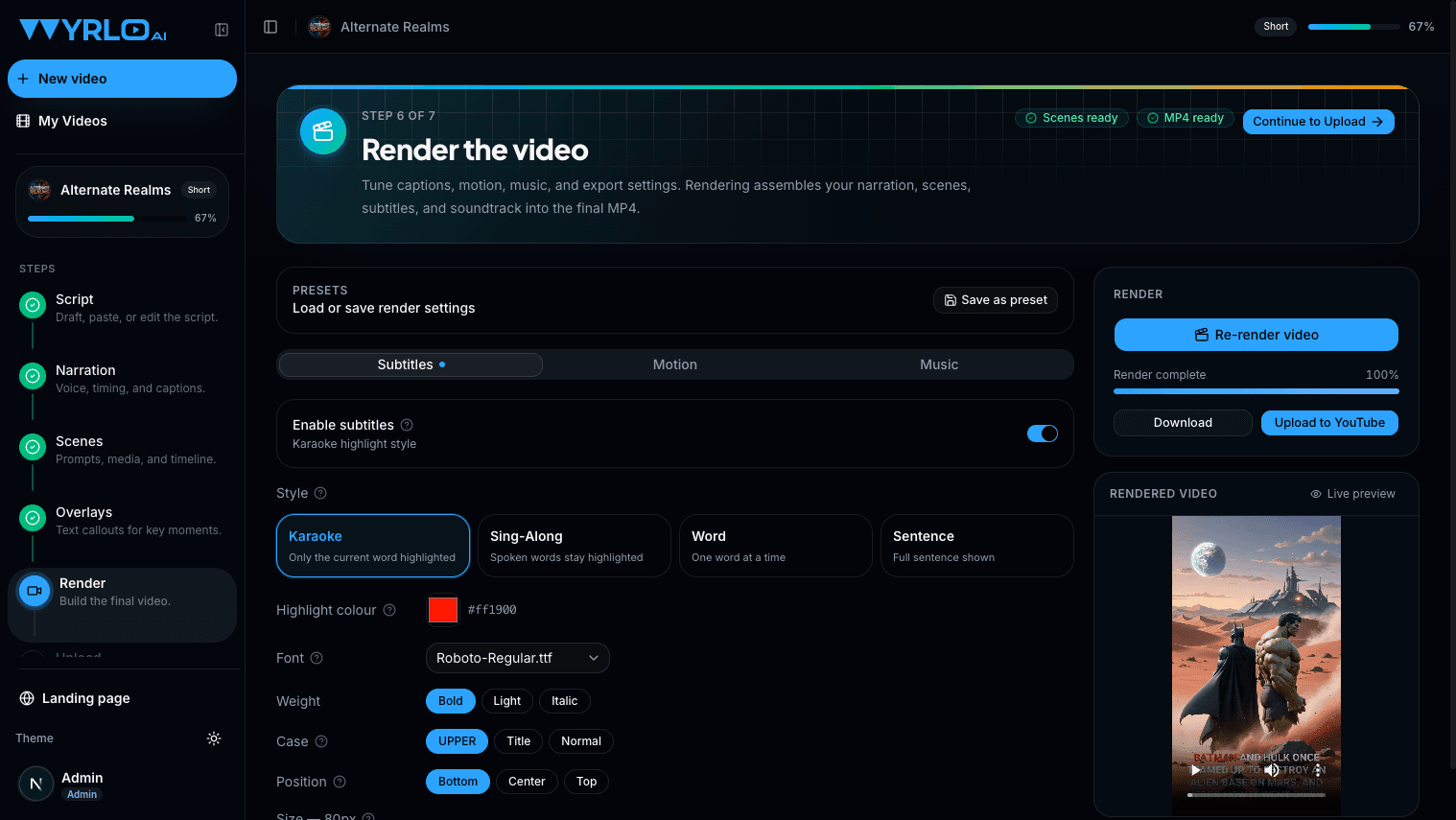Re-render the video
The width and height of the screenshot is (1456, 820).
pyautogui.click(x=1256, y=335)
